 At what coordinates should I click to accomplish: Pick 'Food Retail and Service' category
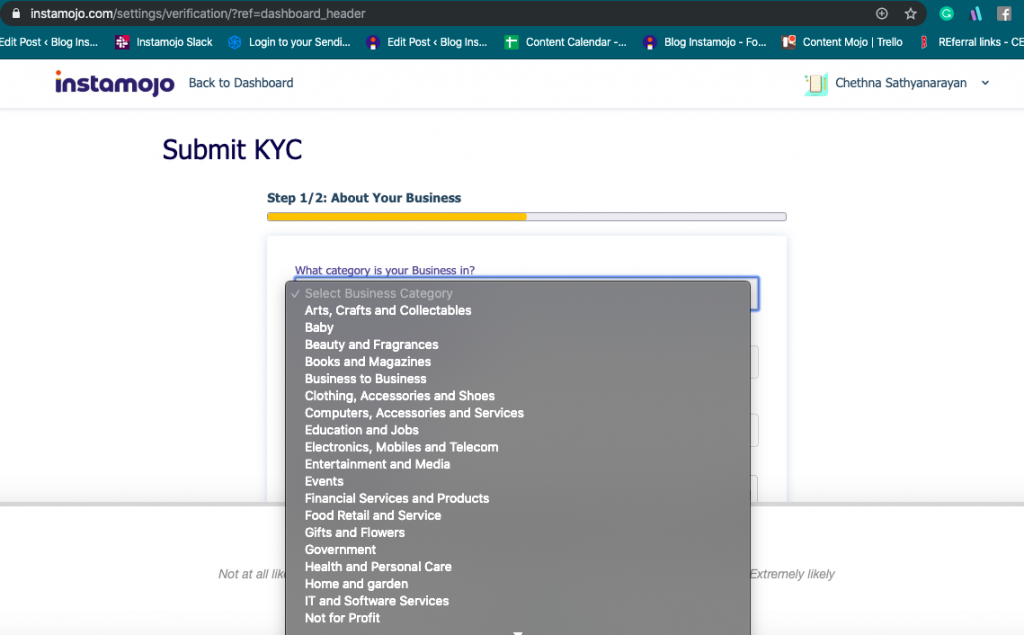[x=373, y=516]
